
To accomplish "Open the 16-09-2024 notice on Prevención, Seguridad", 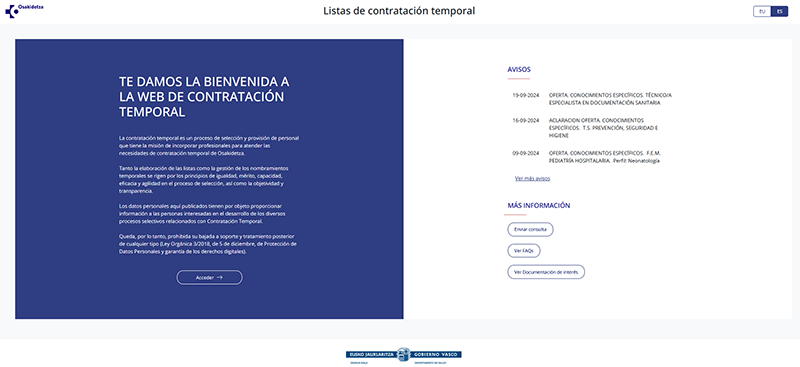I will point(604,128).
